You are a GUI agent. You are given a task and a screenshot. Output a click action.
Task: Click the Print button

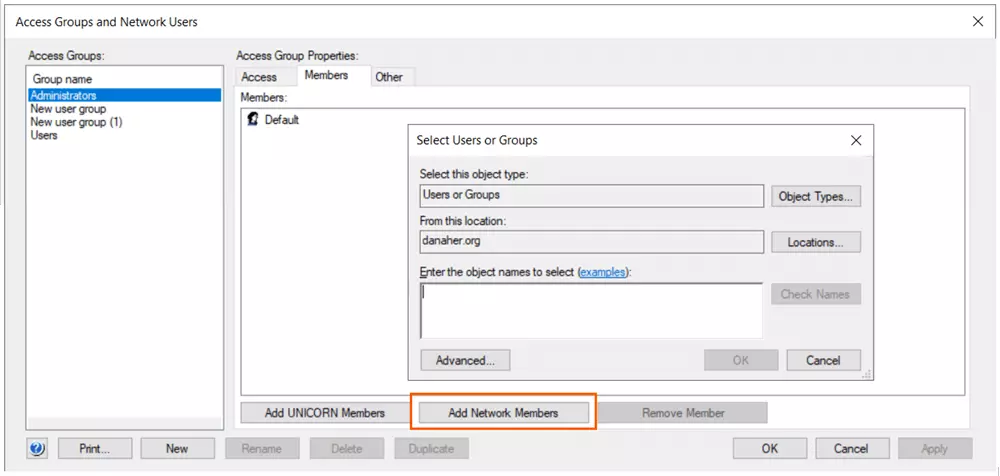[95, 449]
